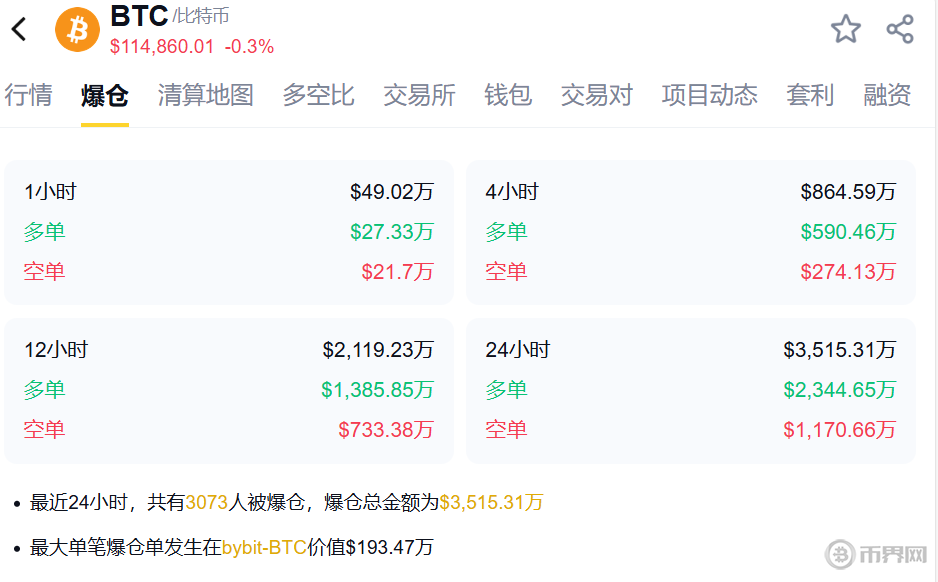Click the bybit-BTC link
Image resolution: width=938 pixels, height=582 pixels.
click(263, 547)
